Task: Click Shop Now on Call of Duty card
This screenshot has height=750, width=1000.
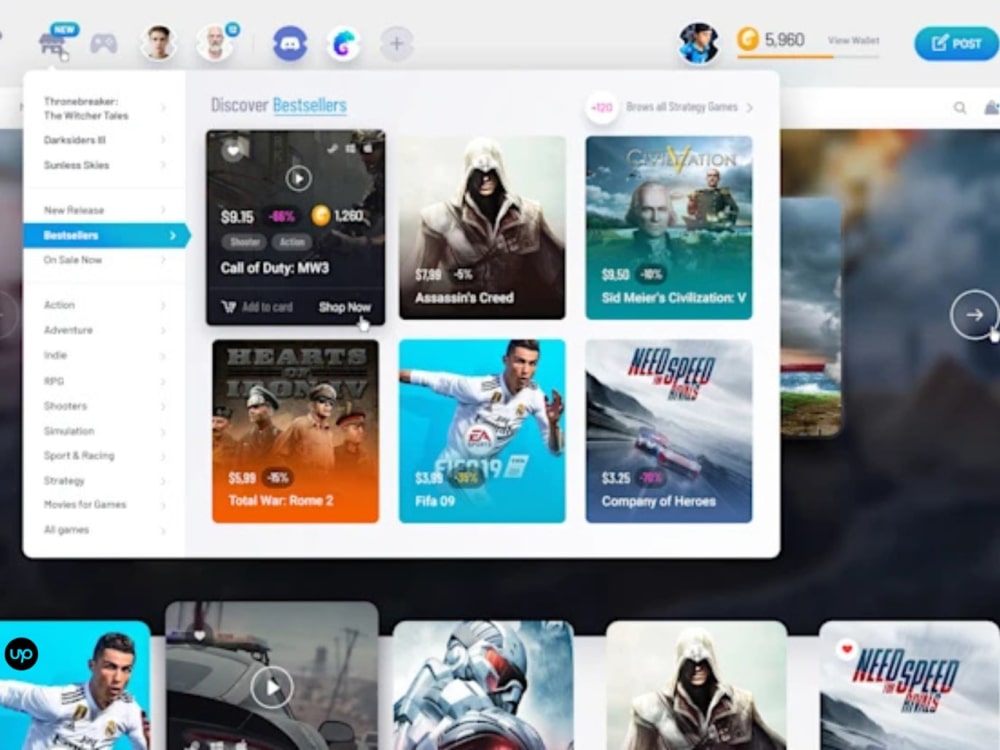Action: pos(344,307)
